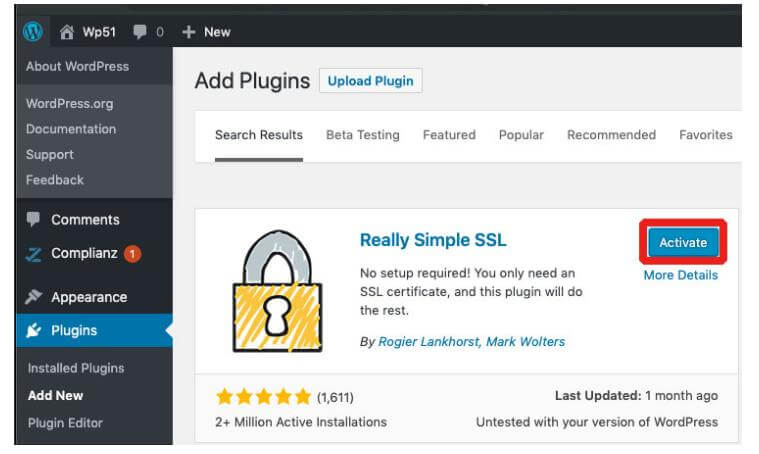Click the plus icon beside New
This screenshot has height=454, width=759.
[188, 32]
